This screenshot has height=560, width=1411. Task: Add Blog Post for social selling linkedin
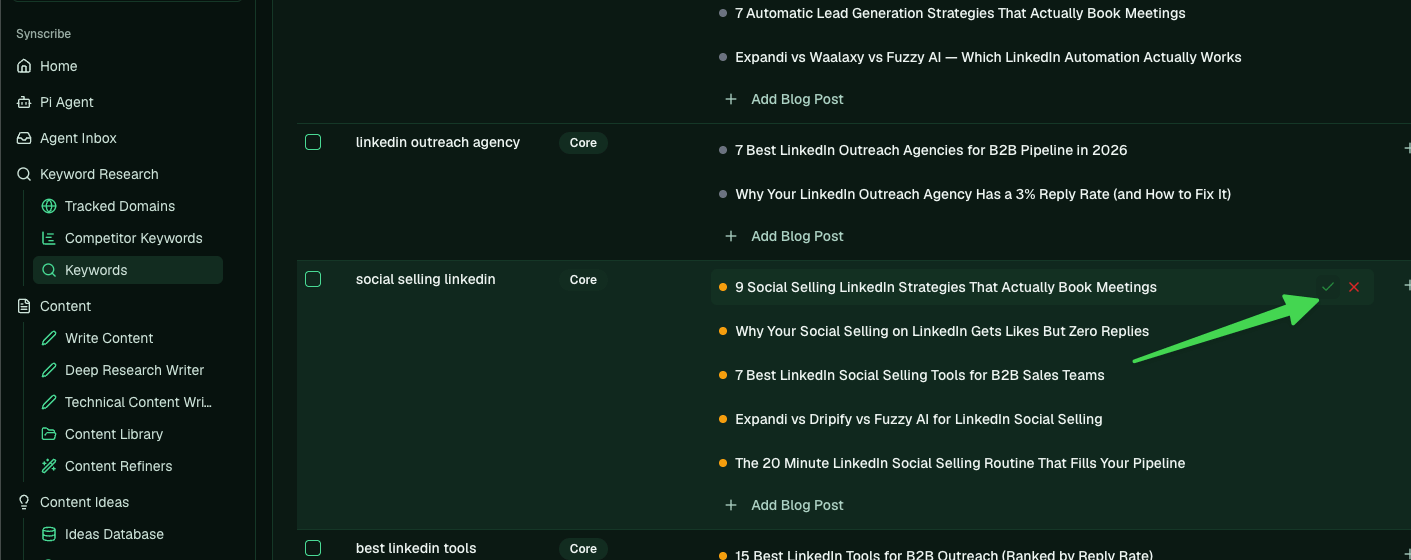click(785, 505)
